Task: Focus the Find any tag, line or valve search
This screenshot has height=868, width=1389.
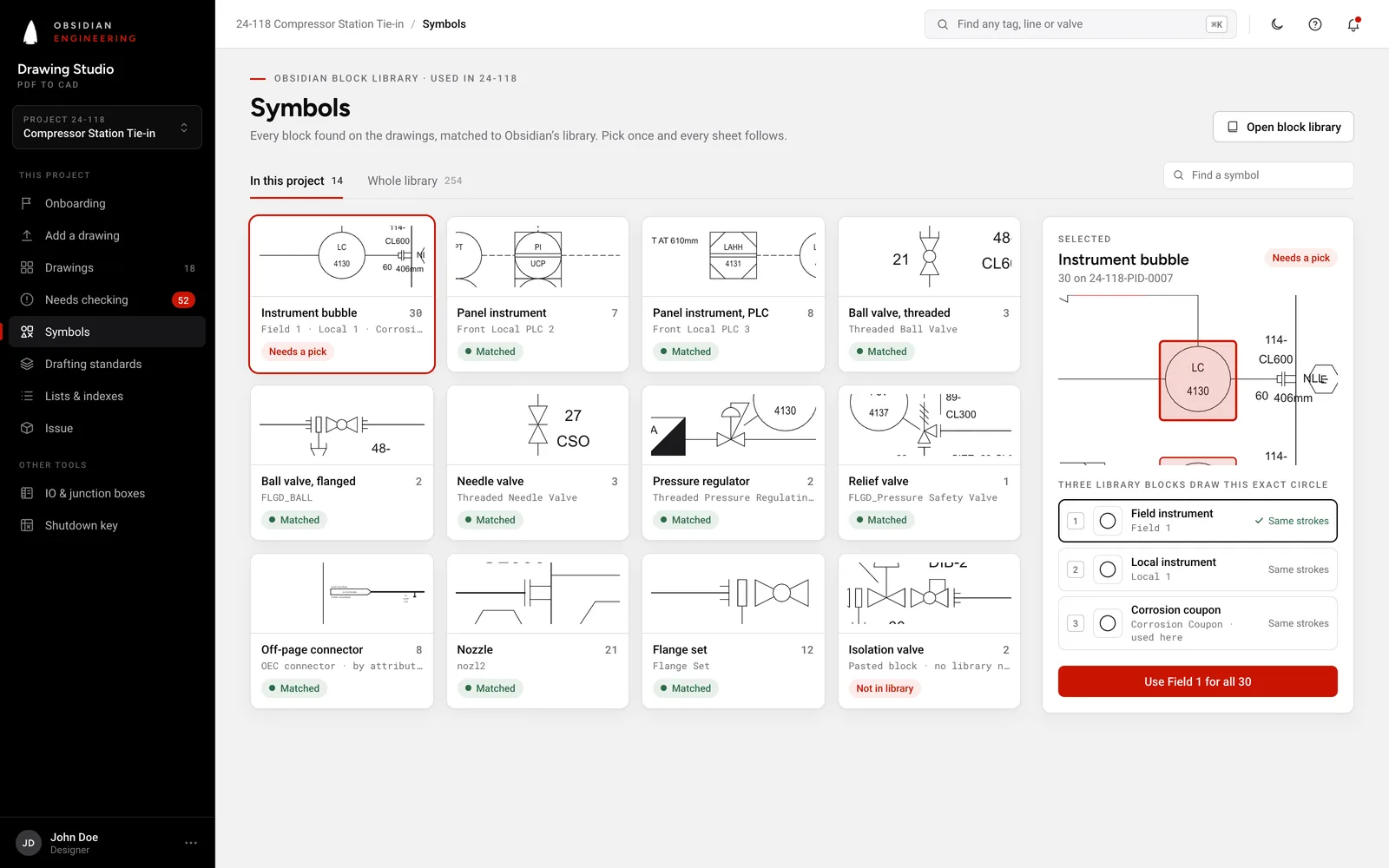Action: coord(1081,24)
